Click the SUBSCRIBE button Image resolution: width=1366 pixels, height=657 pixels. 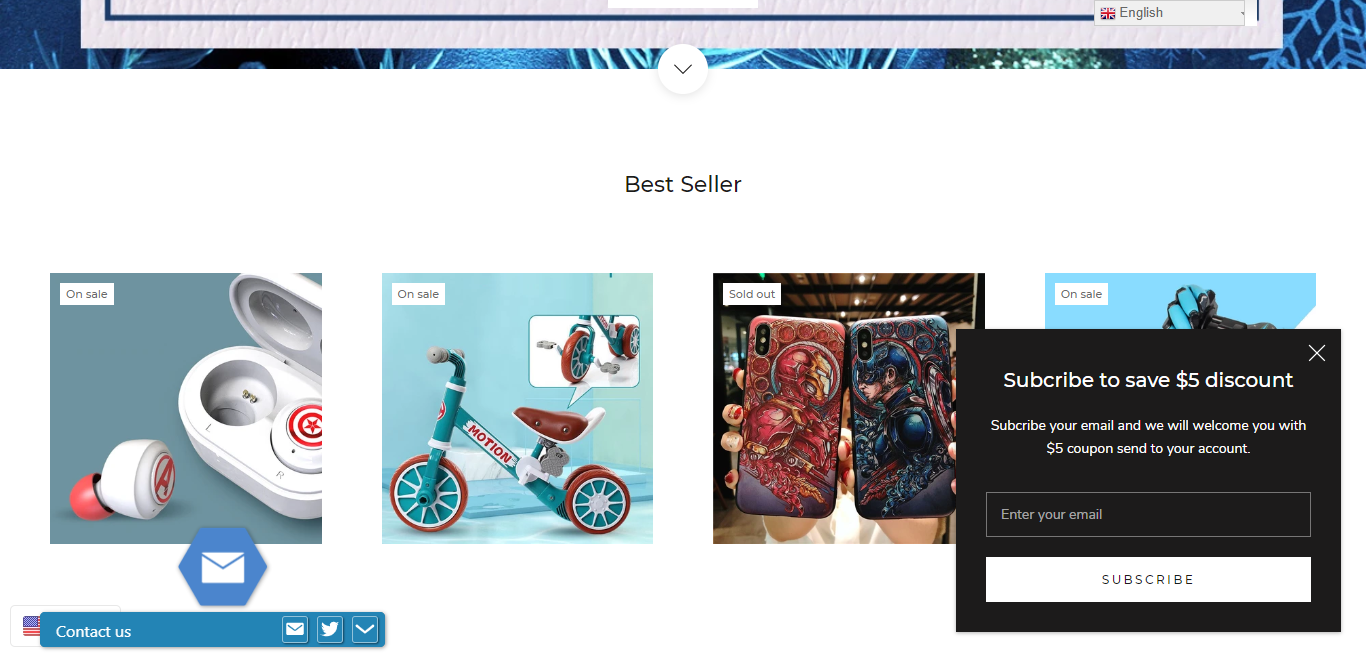(x=1148, y=579)
